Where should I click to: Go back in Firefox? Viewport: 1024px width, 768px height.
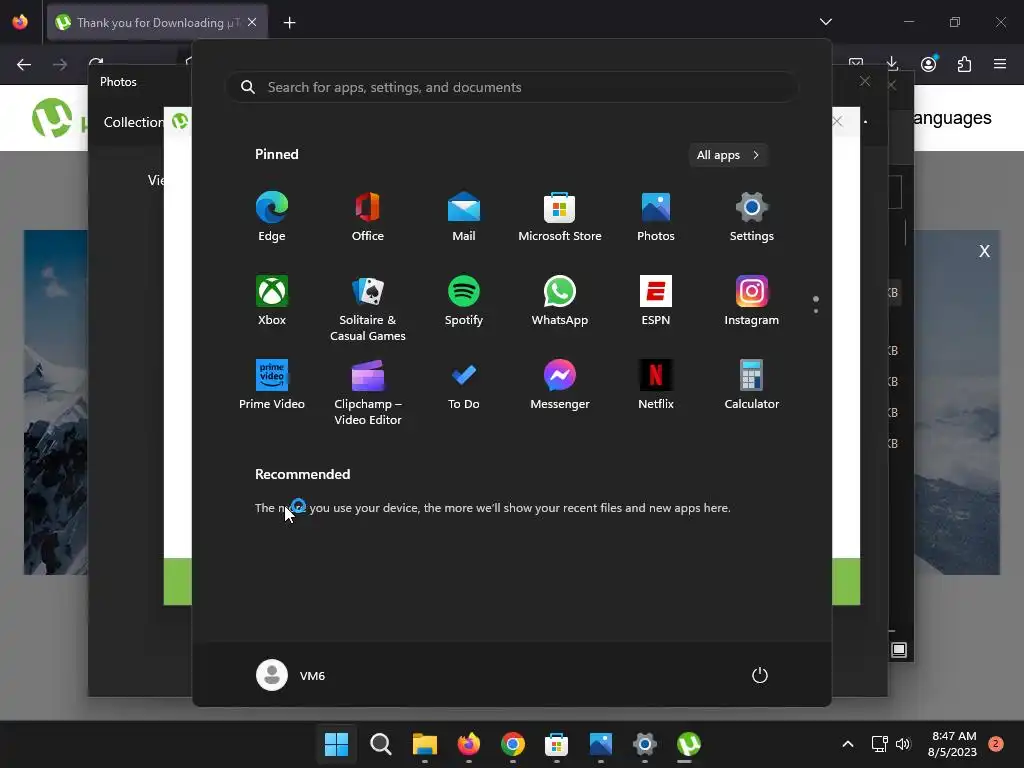coord(24,64)
